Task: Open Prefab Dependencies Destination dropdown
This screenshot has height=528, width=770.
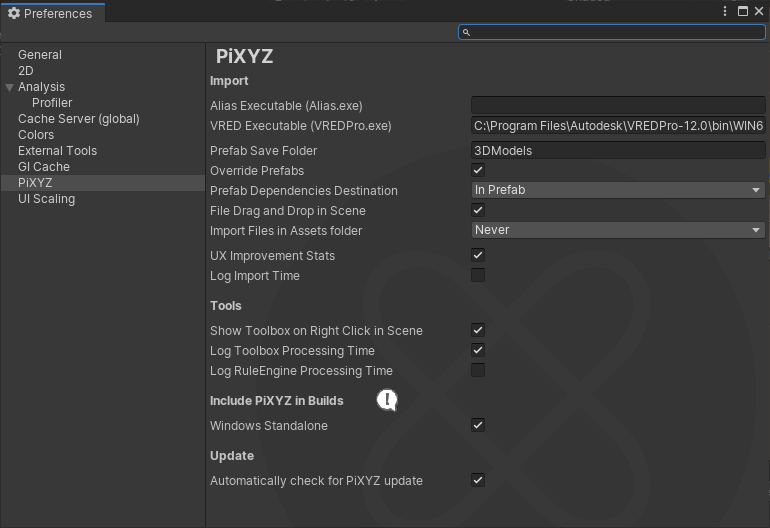Action: coord(618,190)
